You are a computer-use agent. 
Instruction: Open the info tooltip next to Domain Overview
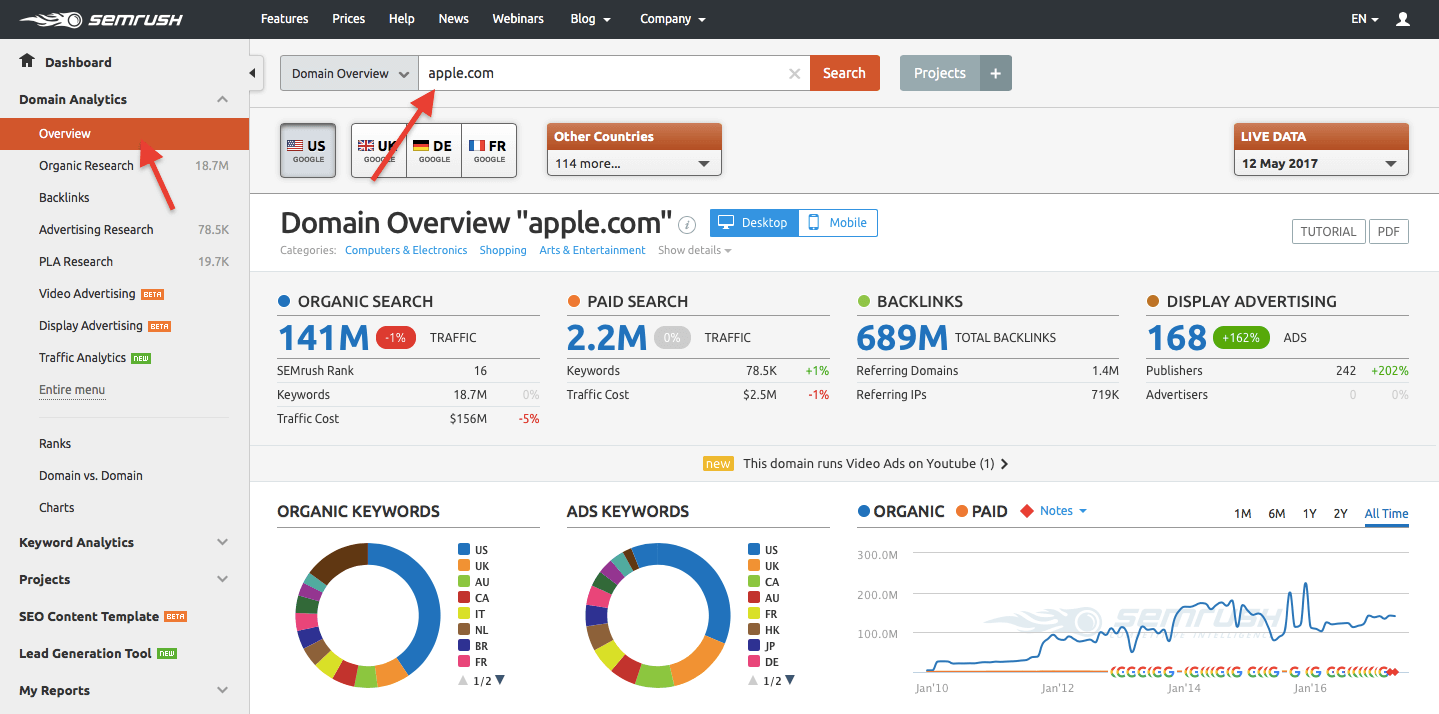[x=687, y=224]
